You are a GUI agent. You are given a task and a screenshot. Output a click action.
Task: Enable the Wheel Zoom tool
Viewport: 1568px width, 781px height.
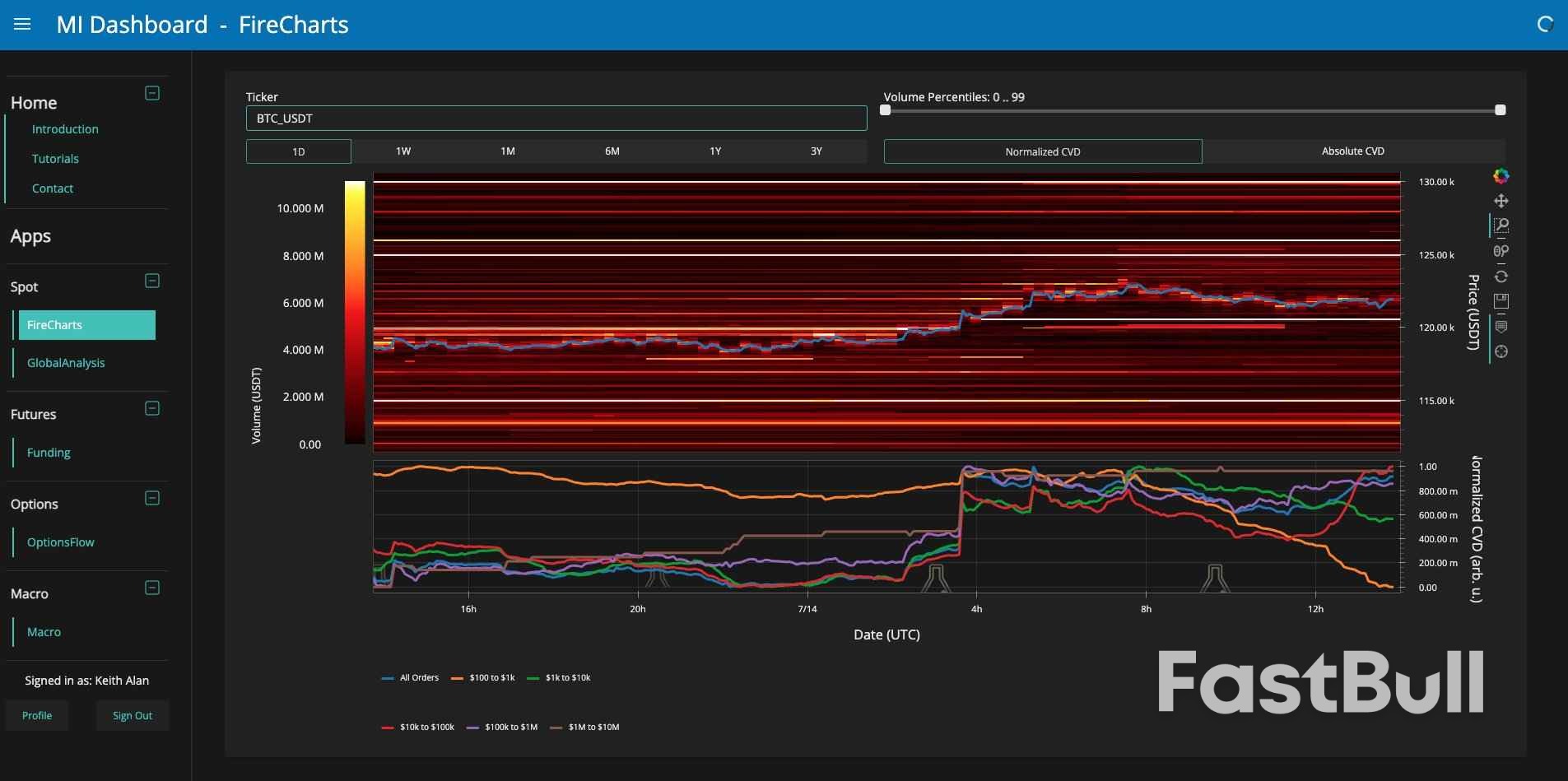[1501, 251]
